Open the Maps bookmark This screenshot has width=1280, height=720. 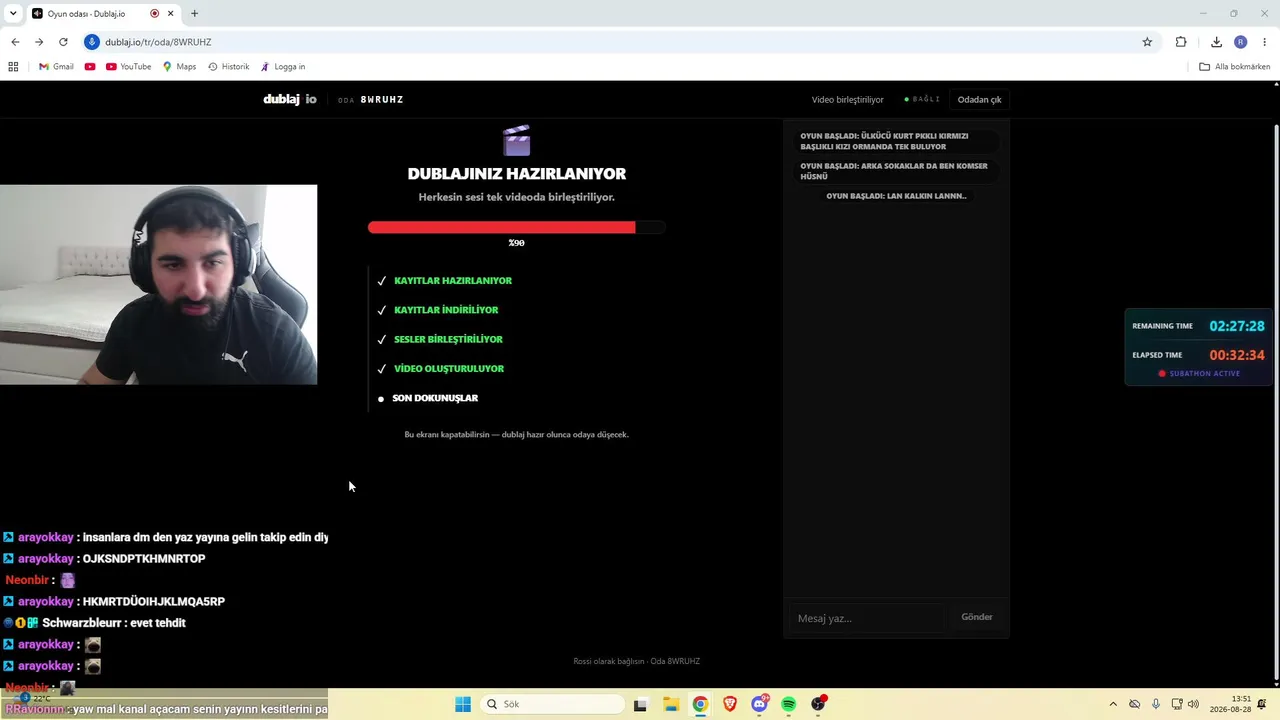click(x=180, y=67)
